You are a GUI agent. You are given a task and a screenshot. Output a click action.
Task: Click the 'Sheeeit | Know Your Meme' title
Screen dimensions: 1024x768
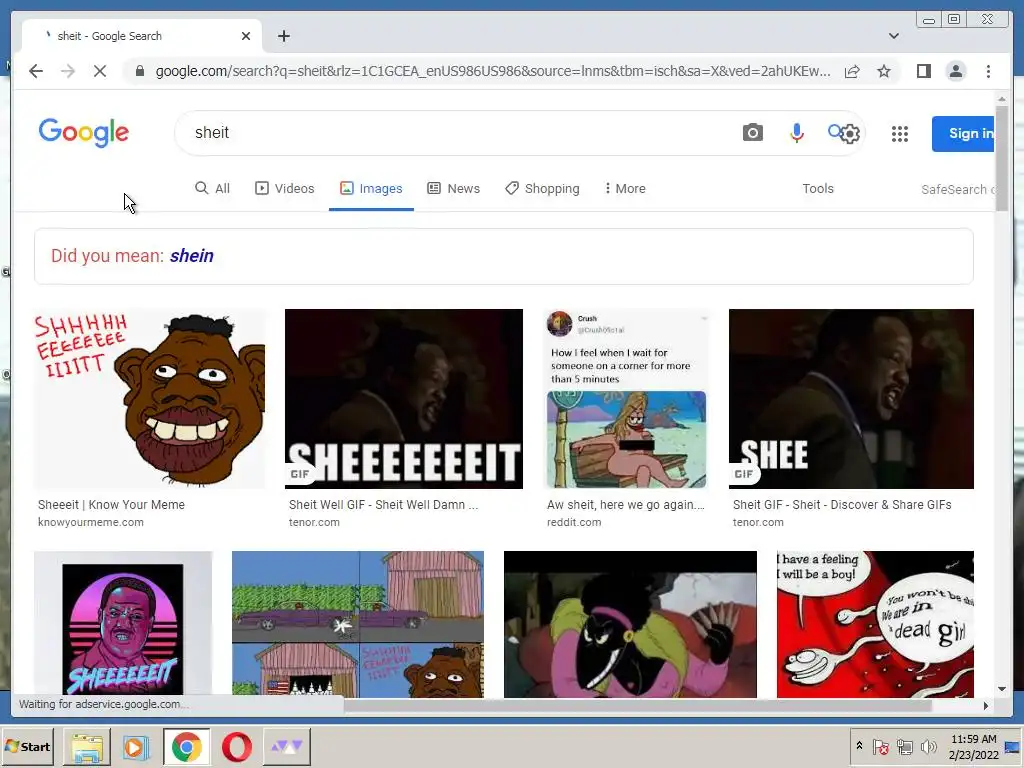click(111, 505)
